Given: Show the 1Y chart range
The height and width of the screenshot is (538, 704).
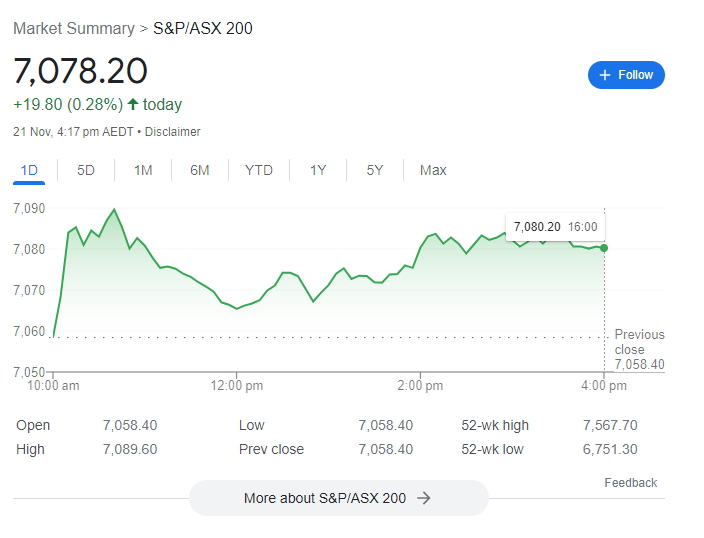Looking at the screenshot, I should 318,171.
